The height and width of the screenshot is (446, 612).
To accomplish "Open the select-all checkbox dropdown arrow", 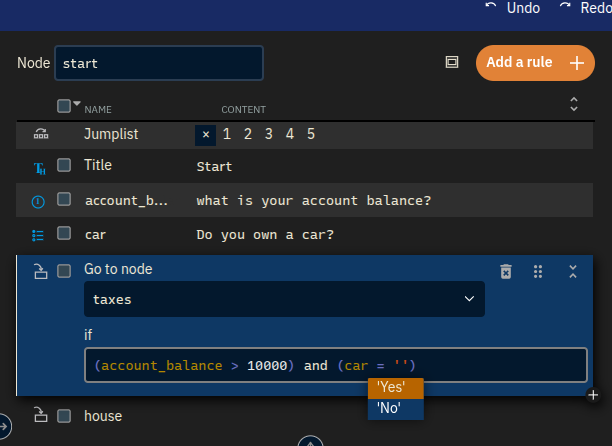I will pos(77,103).
